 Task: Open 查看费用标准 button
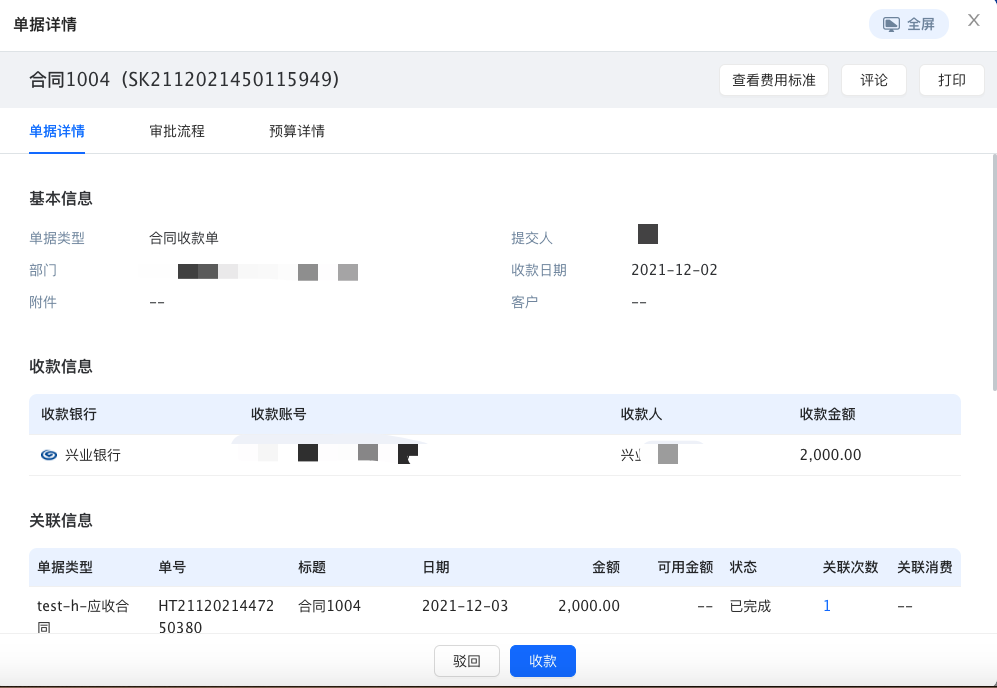point(774,80)
